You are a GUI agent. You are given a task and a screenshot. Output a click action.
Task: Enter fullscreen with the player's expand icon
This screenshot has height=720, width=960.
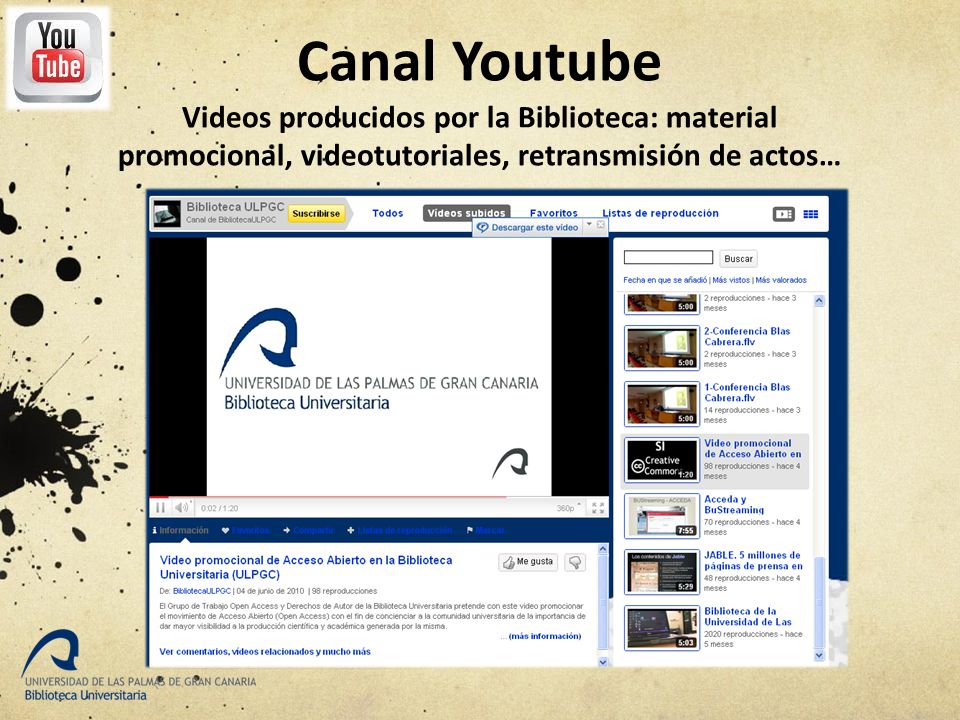598,508
